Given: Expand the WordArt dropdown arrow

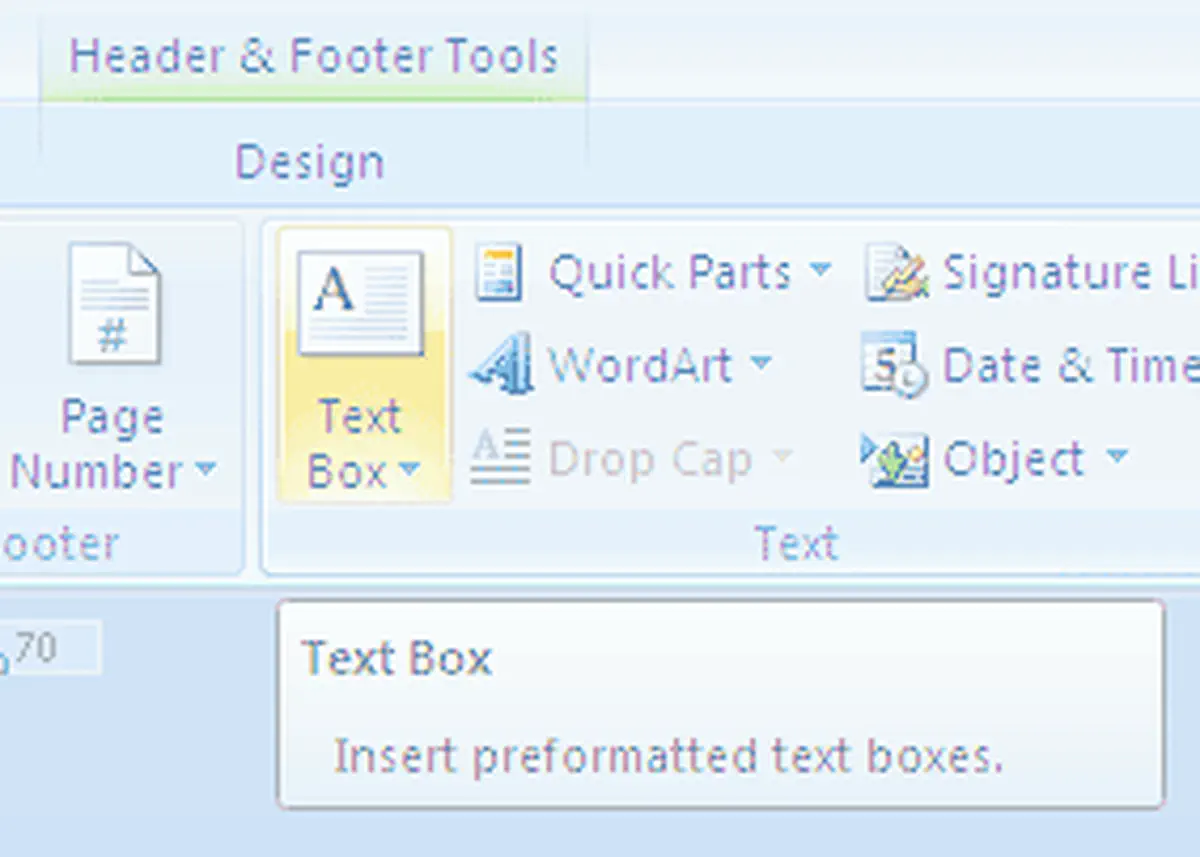Looking at the screenshot, I should [x=761, y=361].
